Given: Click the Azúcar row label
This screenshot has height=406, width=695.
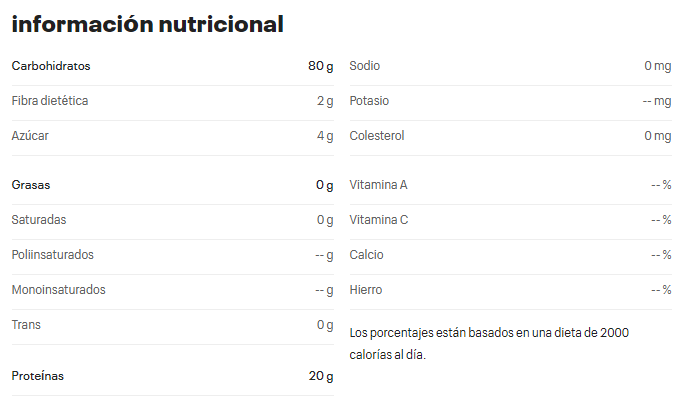Looking at the screenshot, I should [30, 136].
